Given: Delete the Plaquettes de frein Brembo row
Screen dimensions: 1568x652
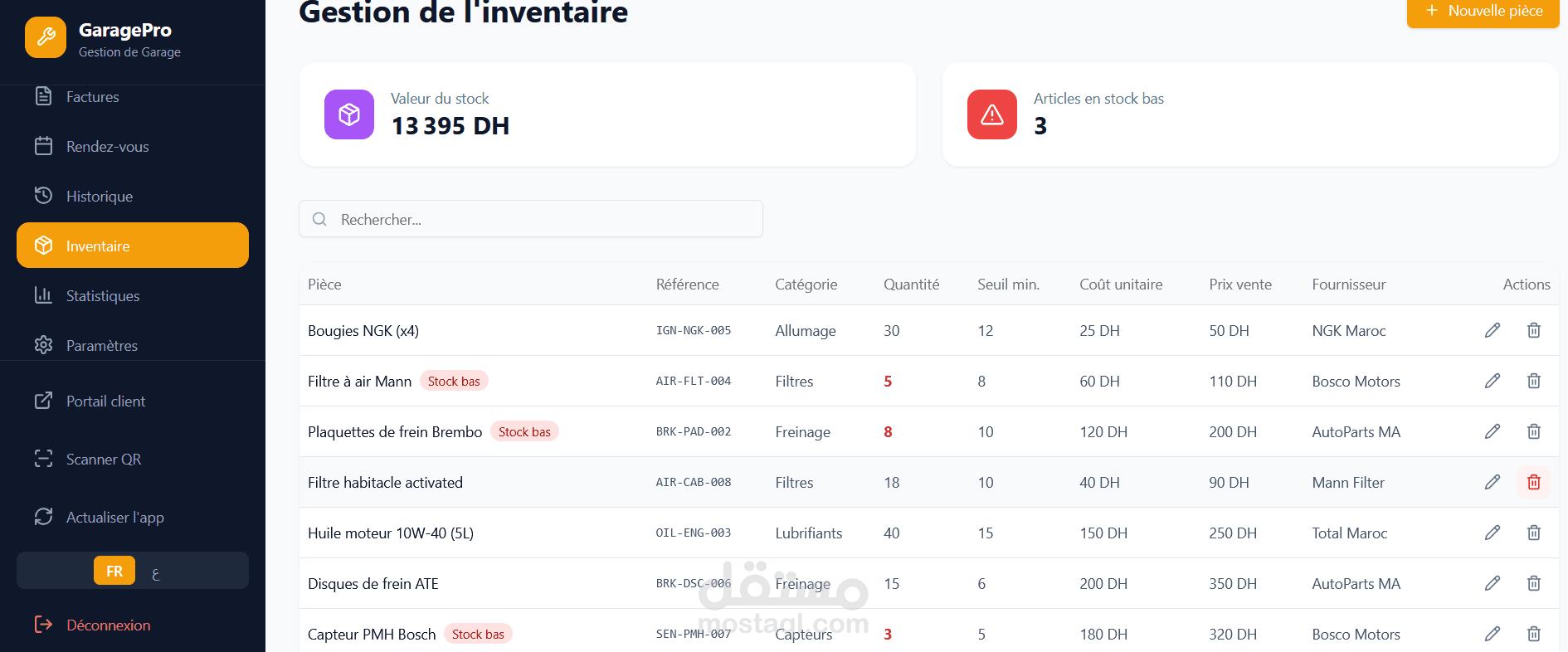Looking at the screenshot, I should pos(1534,431).
